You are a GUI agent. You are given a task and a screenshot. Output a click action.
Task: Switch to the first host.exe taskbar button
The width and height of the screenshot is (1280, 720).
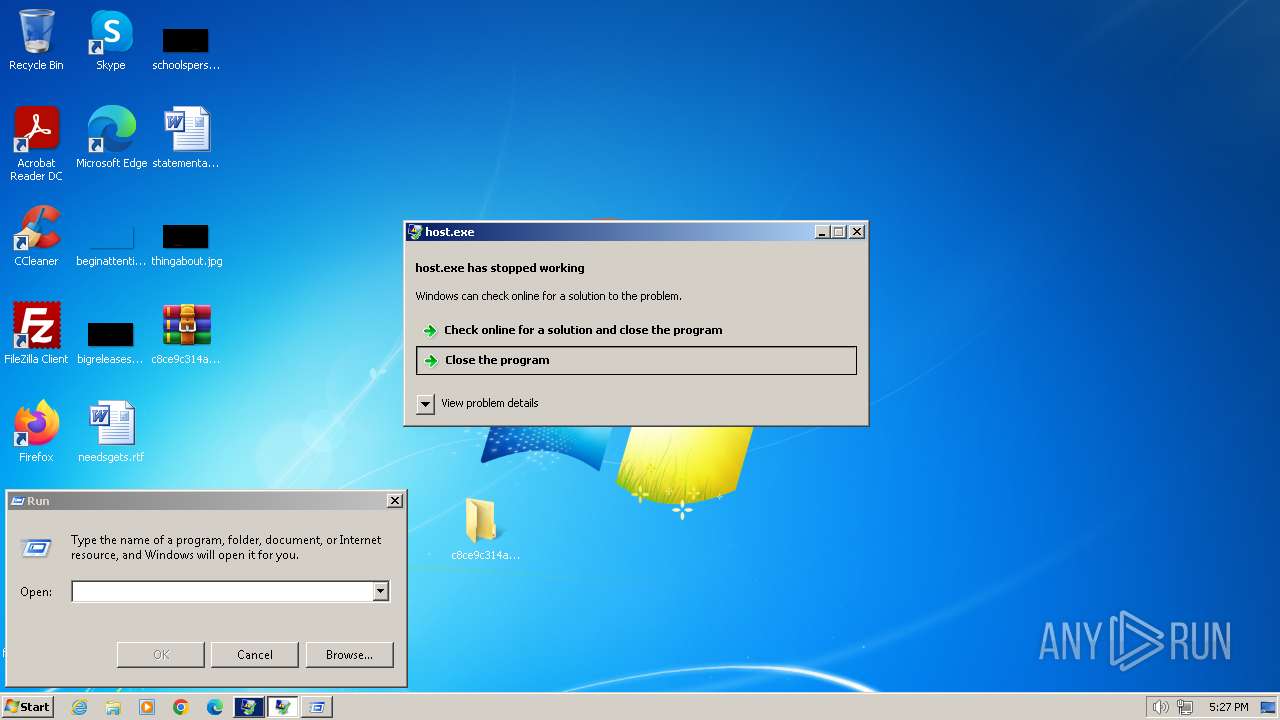[249, 707]
